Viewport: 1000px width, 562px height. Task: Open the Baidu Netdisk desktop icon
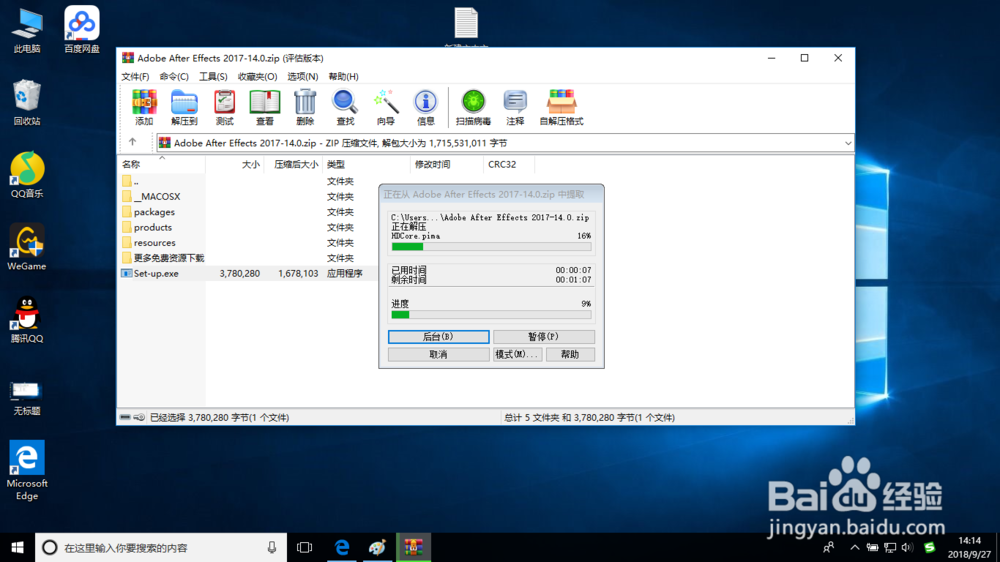tap(82, 30)
